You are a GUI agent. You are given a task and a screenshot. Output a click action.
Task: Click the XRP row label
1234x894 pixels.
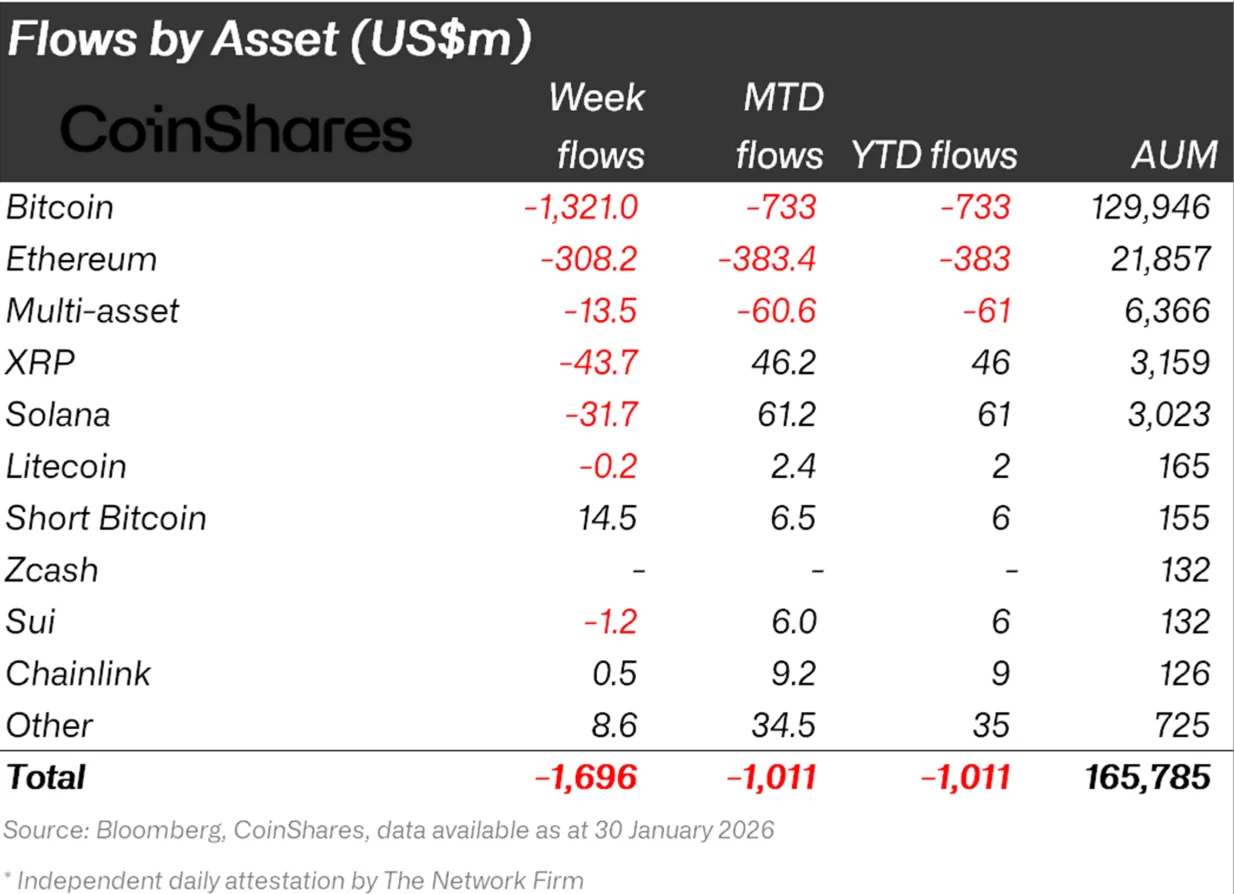click(40, 363)
